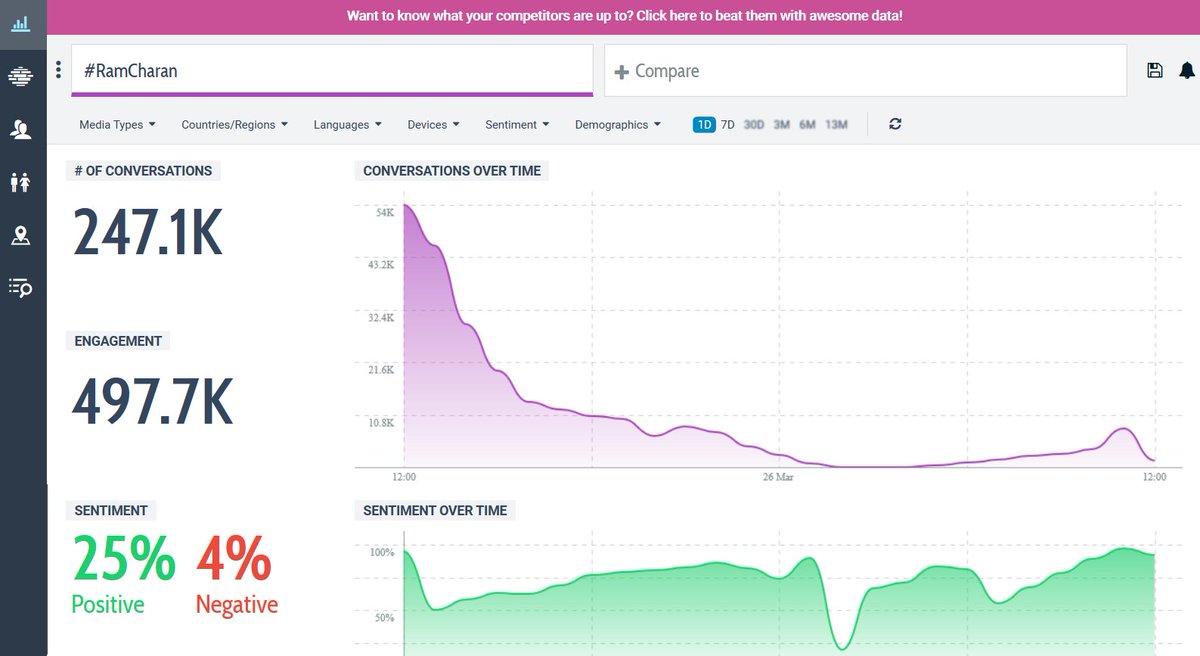Image resolution: width=1200 pixels, height=656 pixels.
Task: Select the 6M time range
Action: point(808,125)
